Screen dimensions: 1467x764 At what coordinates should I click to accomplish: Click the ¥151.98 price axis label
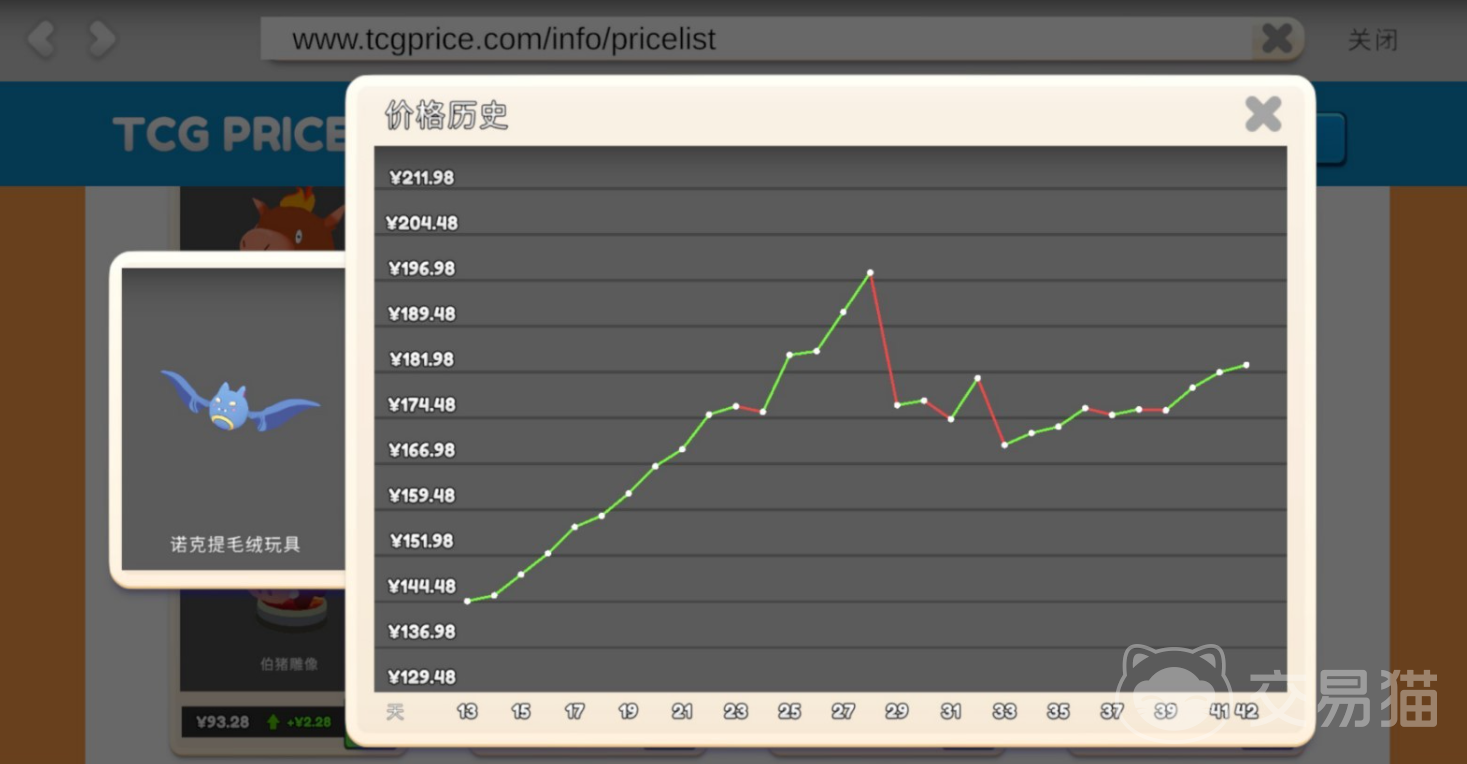point(421,541)
